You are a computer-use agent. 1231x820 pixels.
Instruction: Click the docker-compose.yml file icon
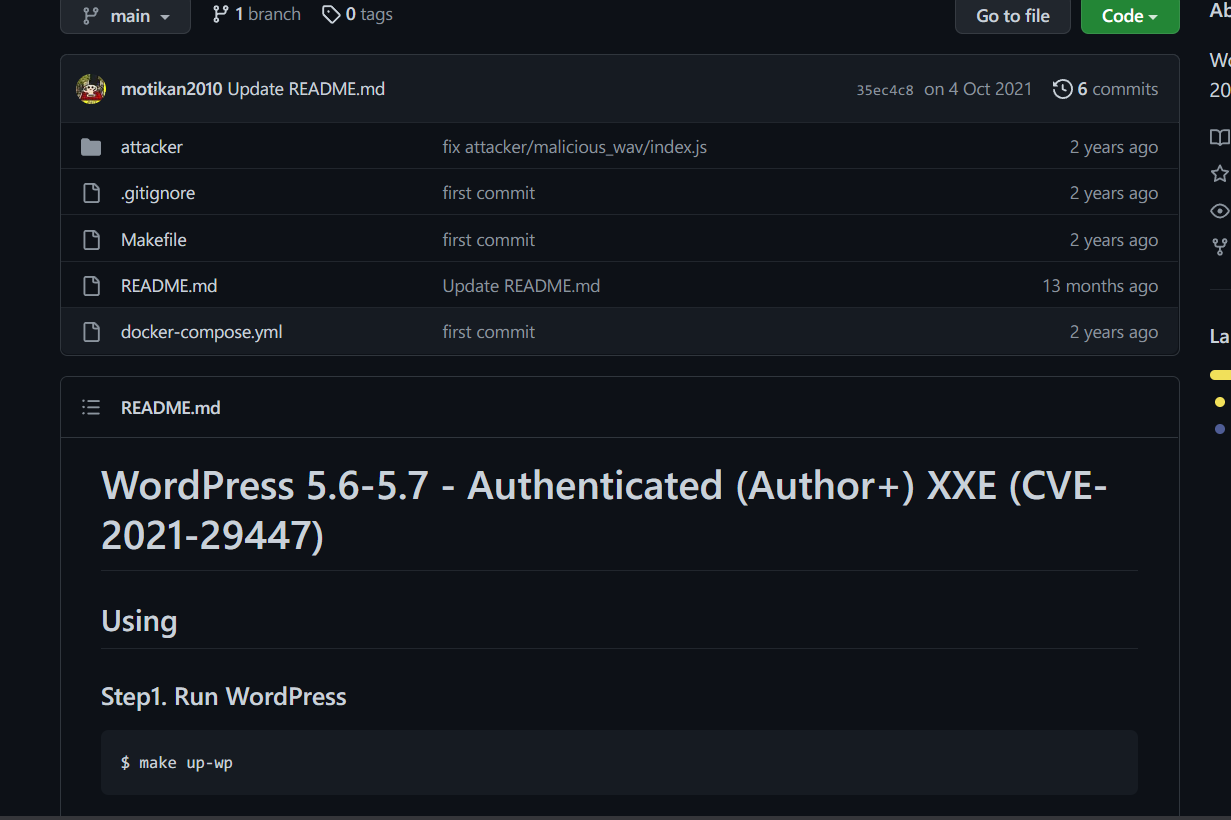(x=91, y=332)
